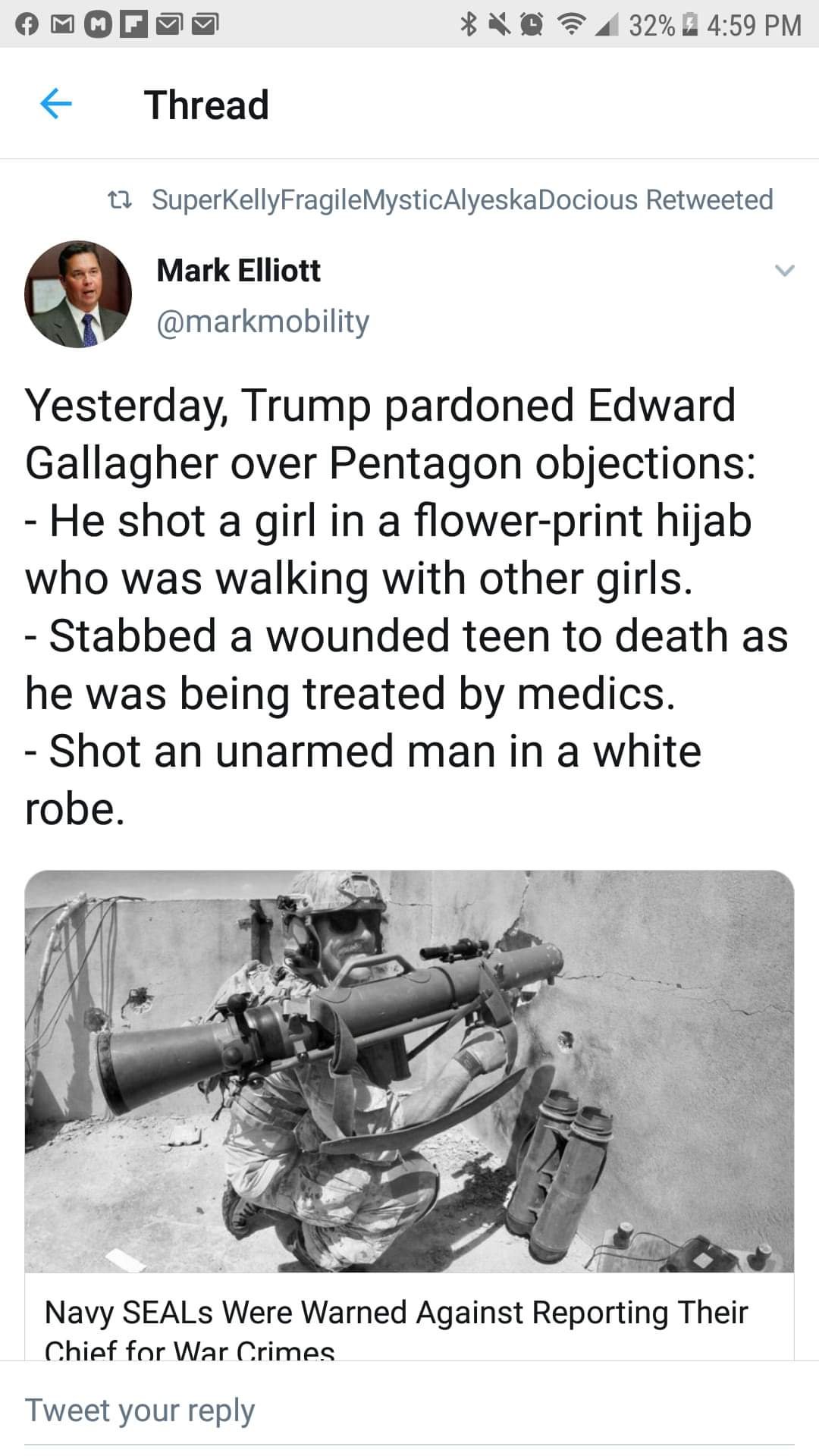Tap the retweet icon above the tweet
This screenshot has width=819, height=1456.
click(121, 200)
